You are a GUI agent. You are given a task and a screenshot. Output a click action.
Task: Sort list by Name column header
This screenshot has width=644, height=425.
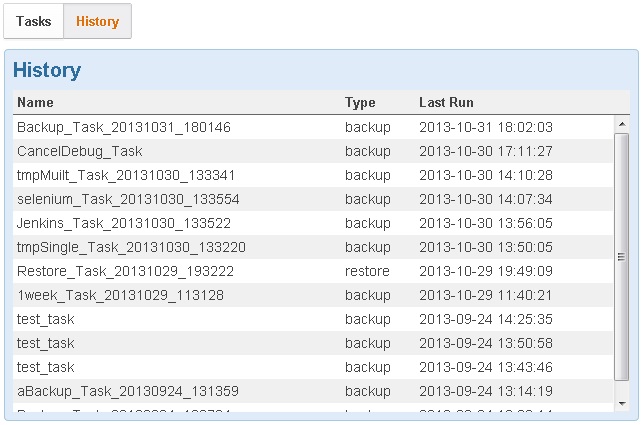point(36,102)
